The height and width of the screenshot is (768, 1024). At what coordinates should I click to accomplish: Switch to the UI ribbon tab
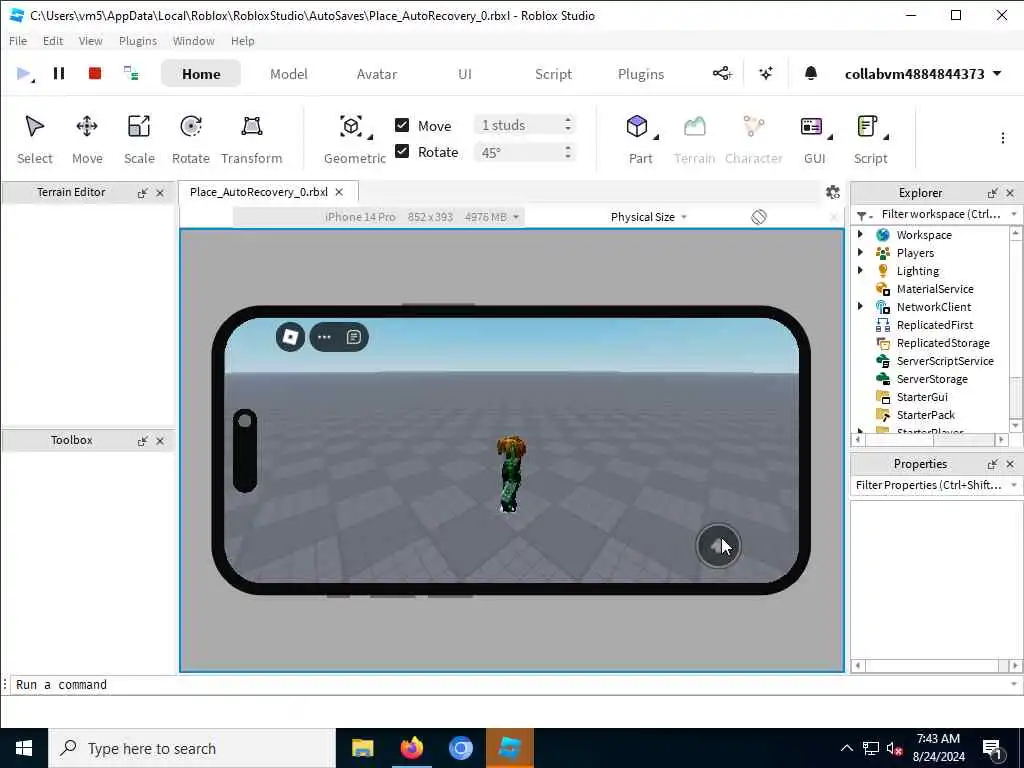tap(465, 74)
